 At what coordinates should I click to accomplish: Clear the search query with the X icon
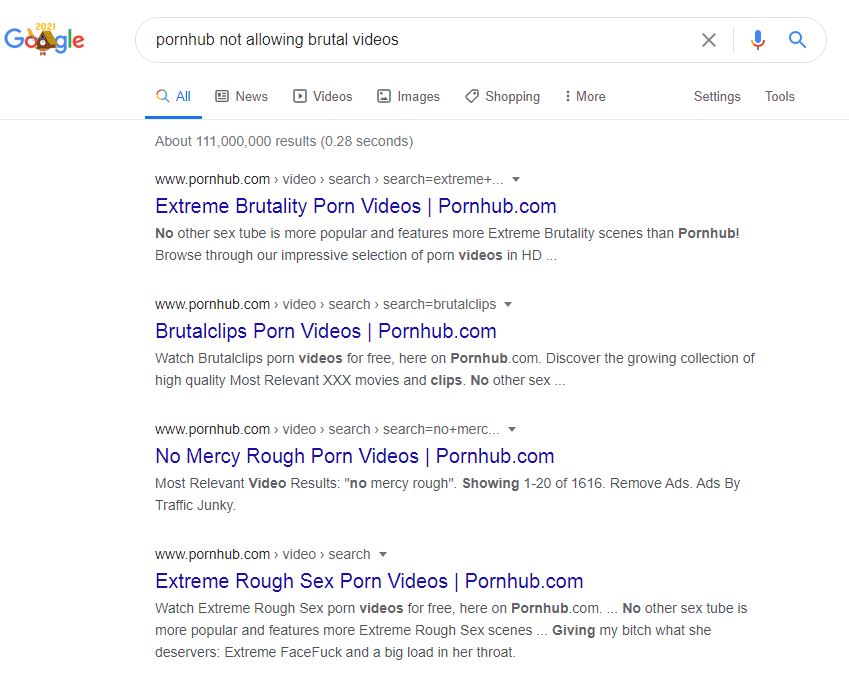(709, 40)
